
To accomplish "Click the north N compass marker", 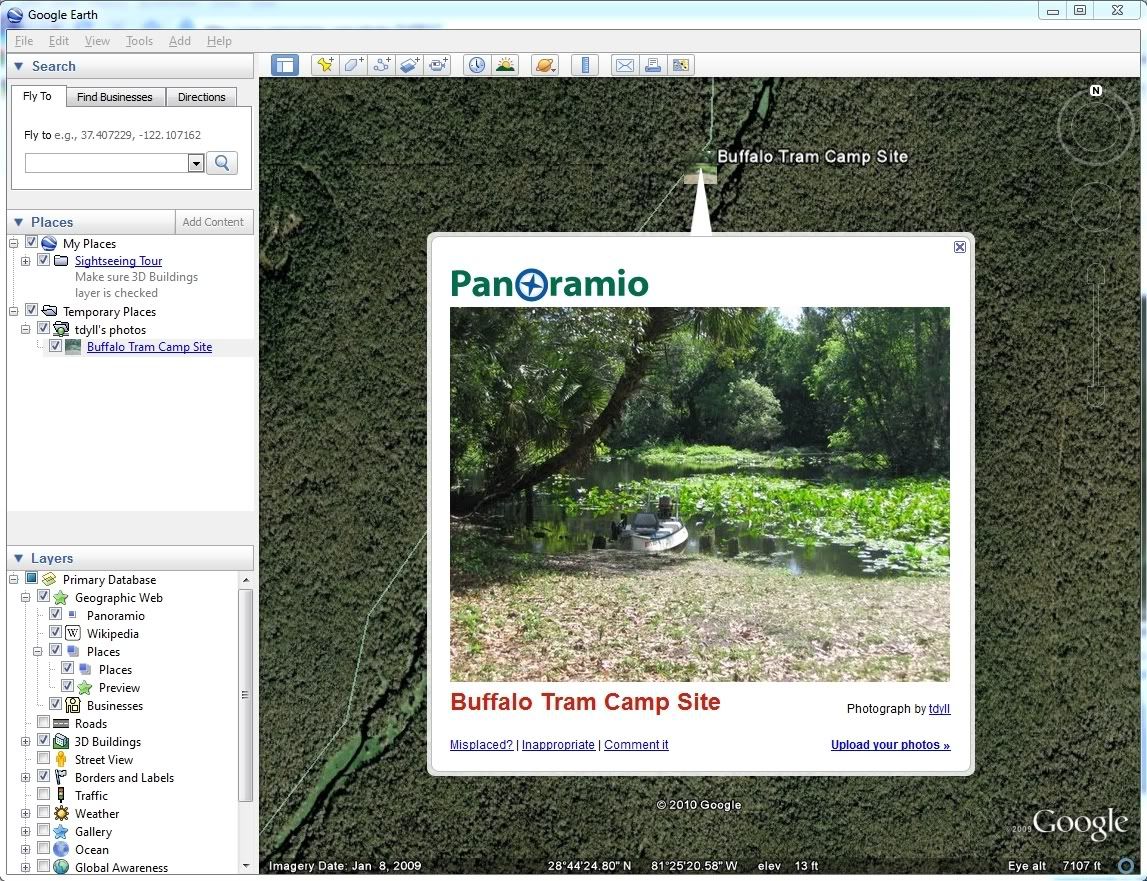I will click(x=1095, y=91).
